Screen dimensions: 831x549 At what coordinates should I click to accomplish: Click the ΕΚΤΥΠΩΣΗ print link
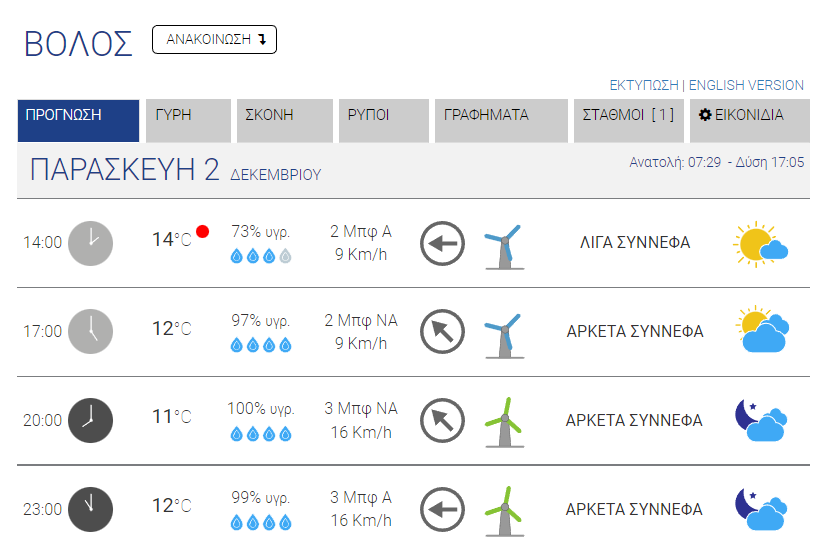pos(644,85)
